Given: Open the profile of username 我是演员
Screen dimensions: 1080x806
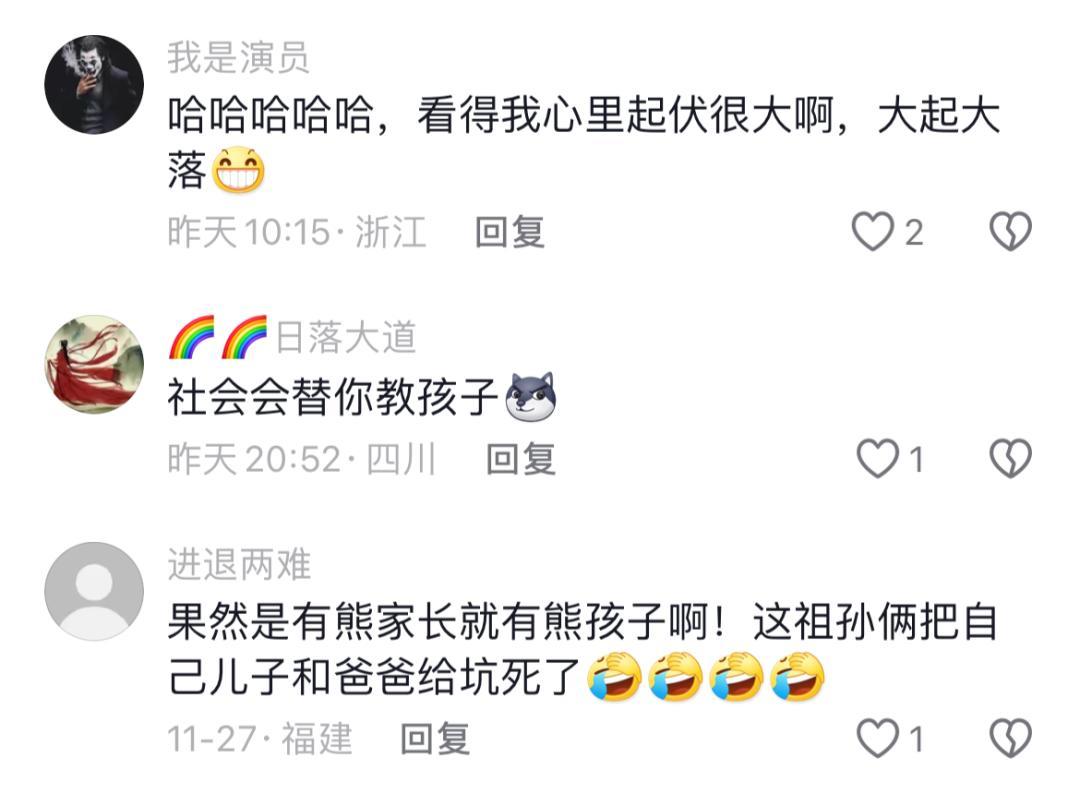Looking at the screenshot, I should click(238, 57).
